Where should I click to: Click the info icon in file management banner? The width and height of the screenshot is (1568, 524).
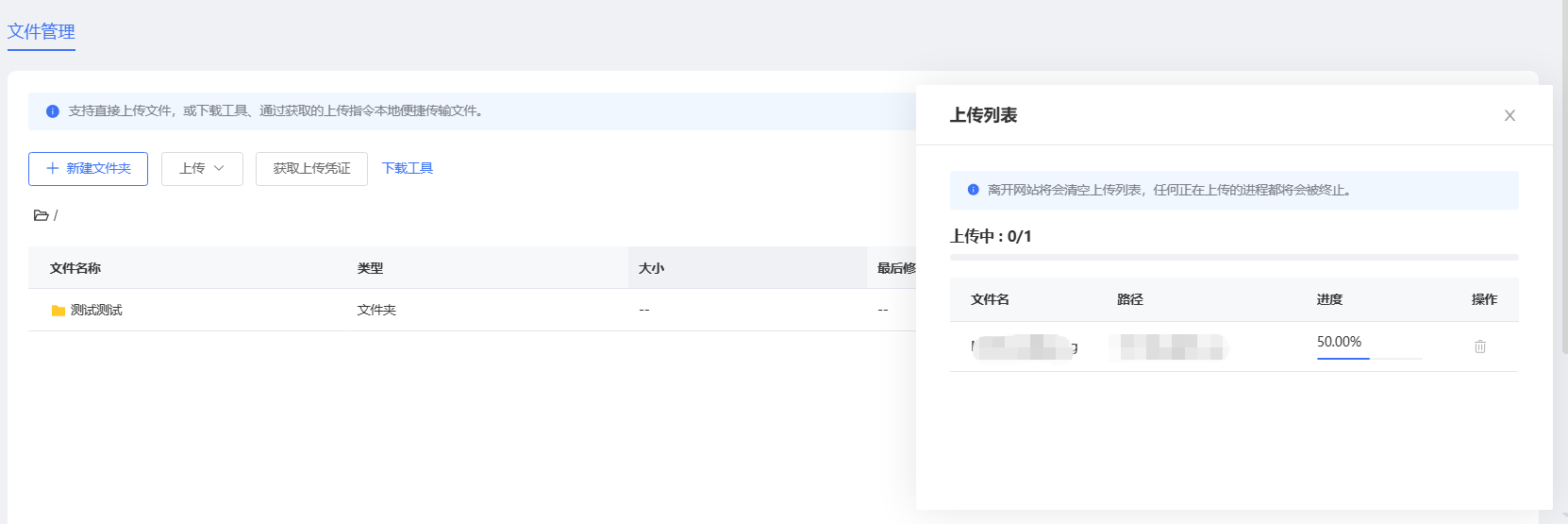(x=53, y=111)
